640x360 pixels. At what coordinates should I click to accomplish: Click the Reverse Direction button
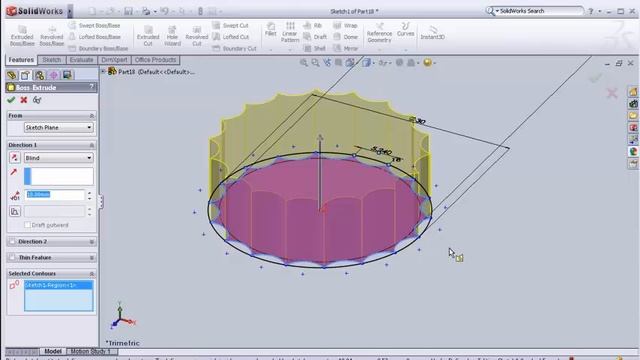[15, 158]
